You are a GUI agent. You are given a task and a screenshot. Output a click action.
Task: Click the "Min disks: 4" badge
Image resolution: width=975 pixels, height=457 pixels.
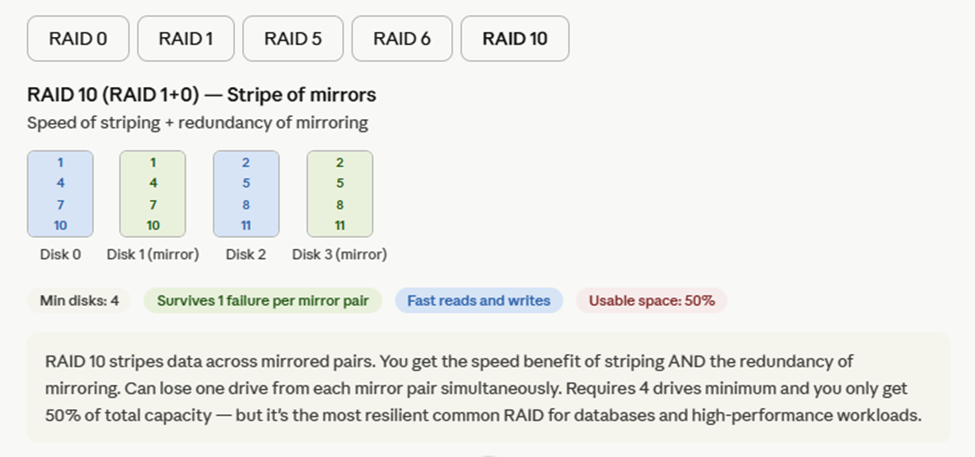coord(79,300)
